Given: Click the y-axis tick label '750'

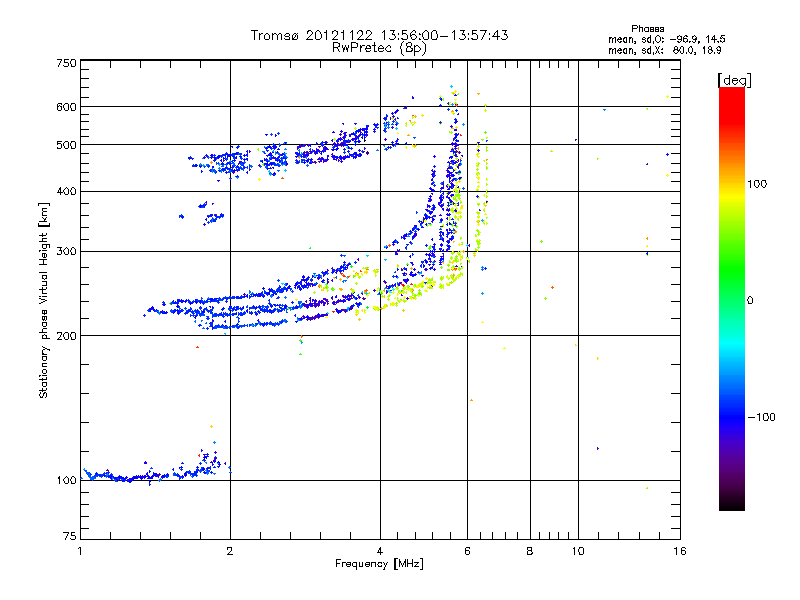Looking at the screenshot, I should pos(66,63).
